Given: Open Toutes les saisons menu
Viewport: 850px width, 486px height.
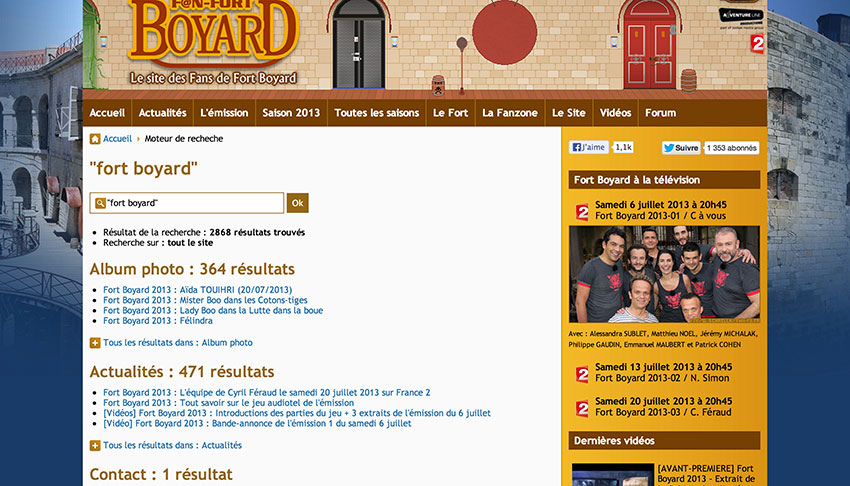Looking at the screenshot, I should click(x=376, y=113).
